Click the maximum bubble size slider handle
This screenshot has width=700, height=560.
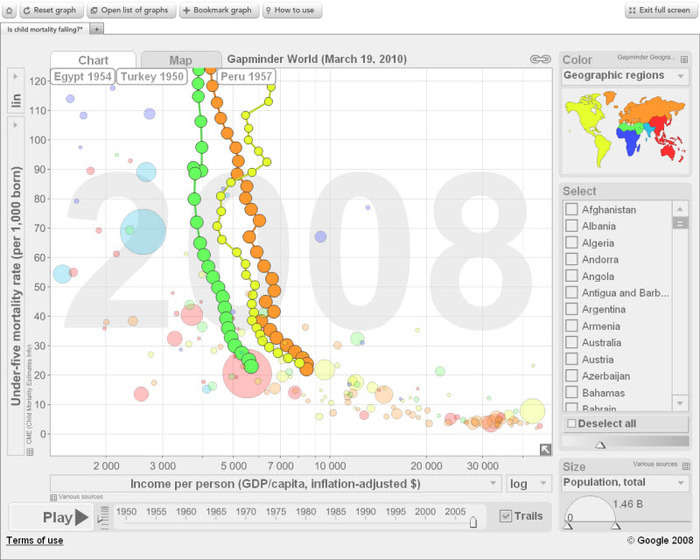[x=616, y=526]
